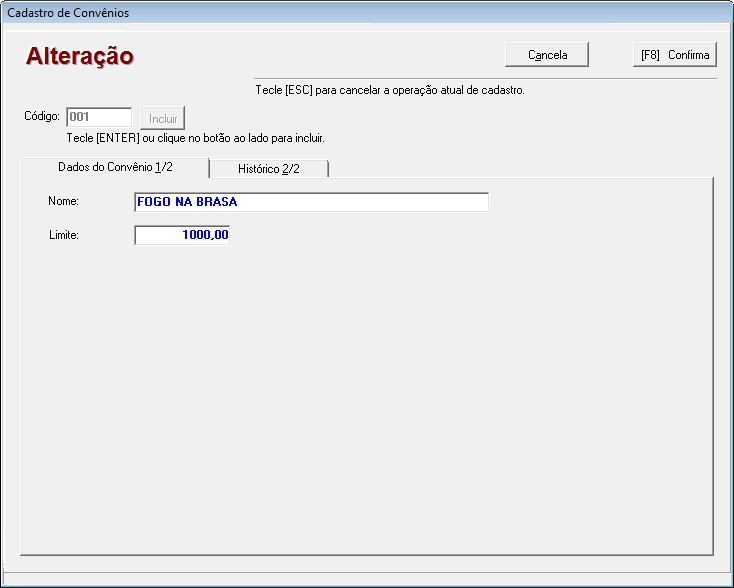This screenshot has width=734, height=588.
Task: Click the Tecle [ESC] cancel instruction text
Action: tap(390, 90)
